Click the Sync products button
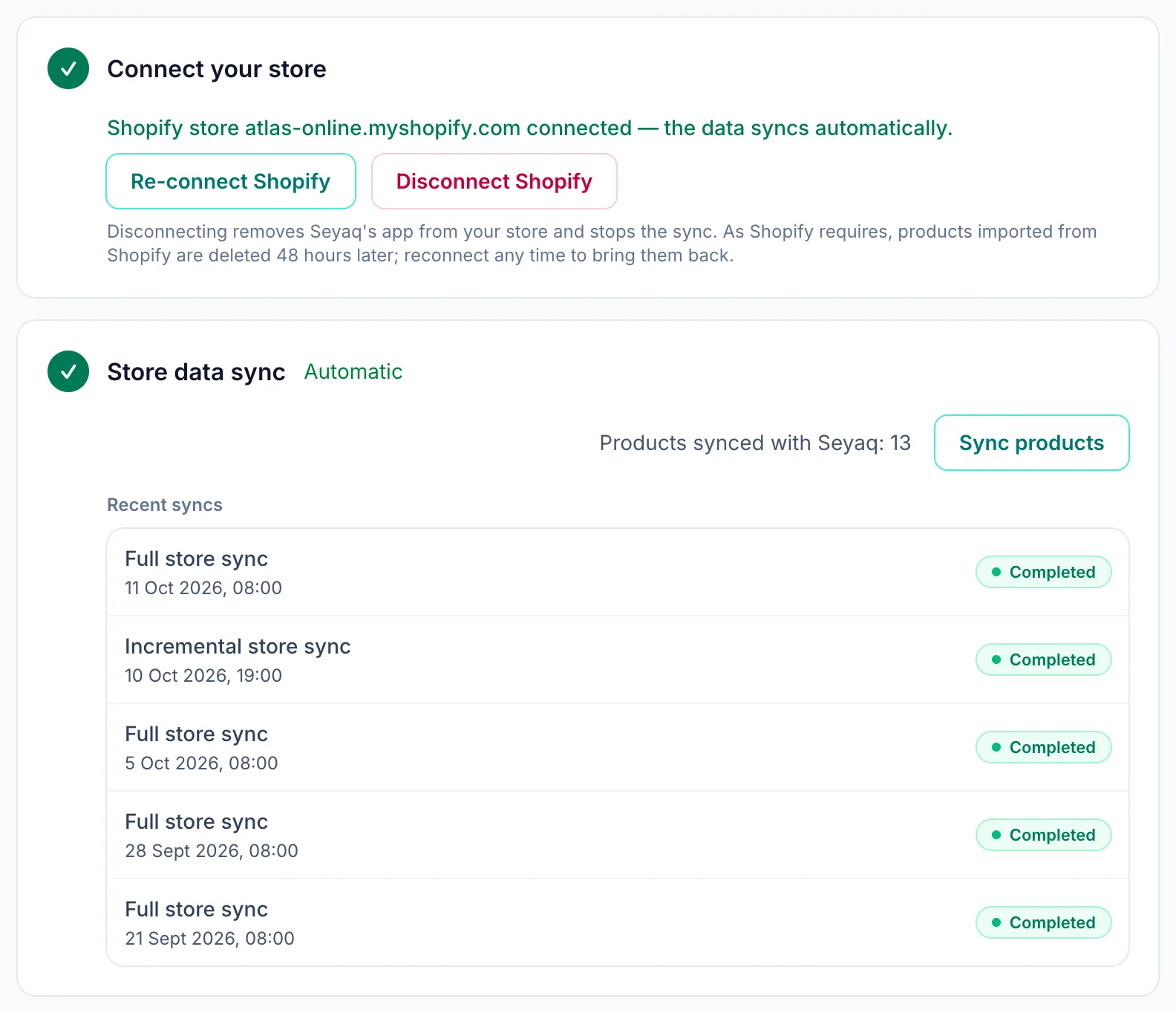The height and width of the screenshot is (1013, 1176). click(x=1031, y=443)
